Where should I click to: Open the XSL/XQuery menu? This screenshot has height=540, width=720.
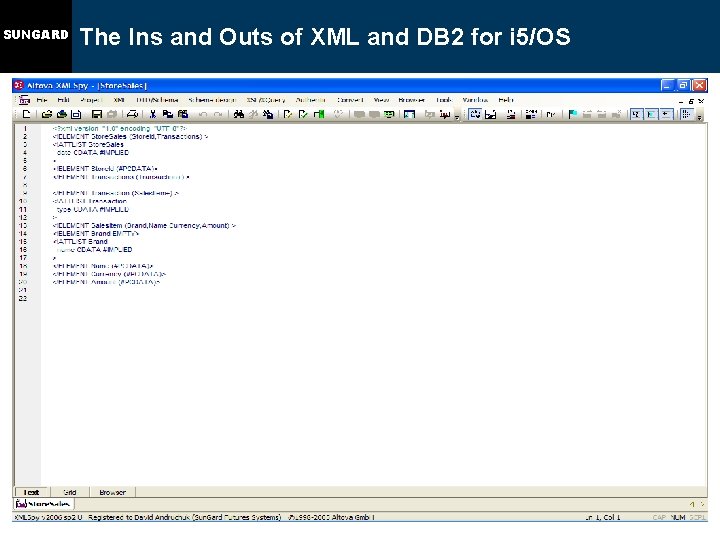(x=265, y=100)
